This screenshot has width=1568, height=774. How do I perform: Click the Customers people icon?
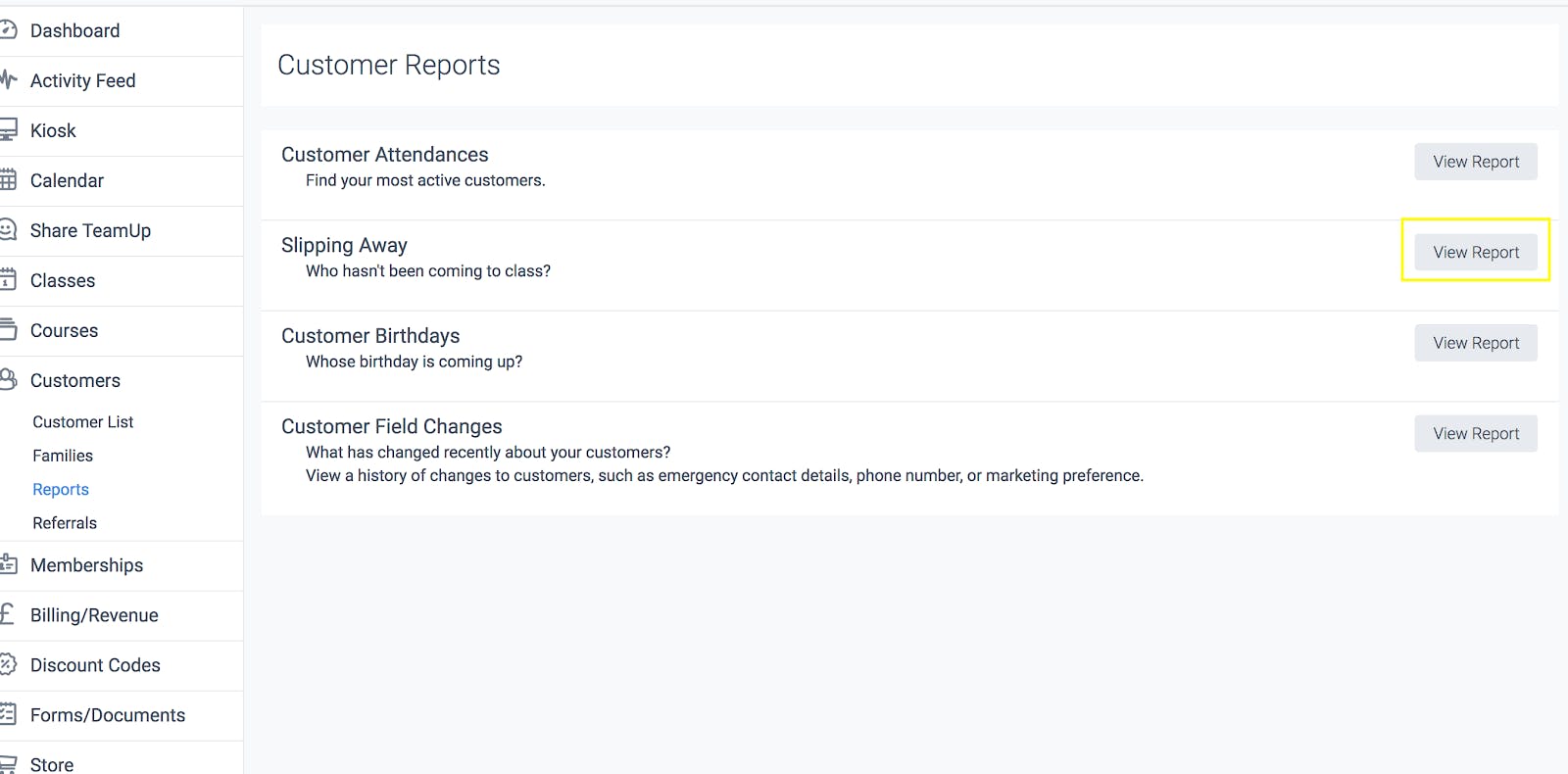[x=8, y=380]
